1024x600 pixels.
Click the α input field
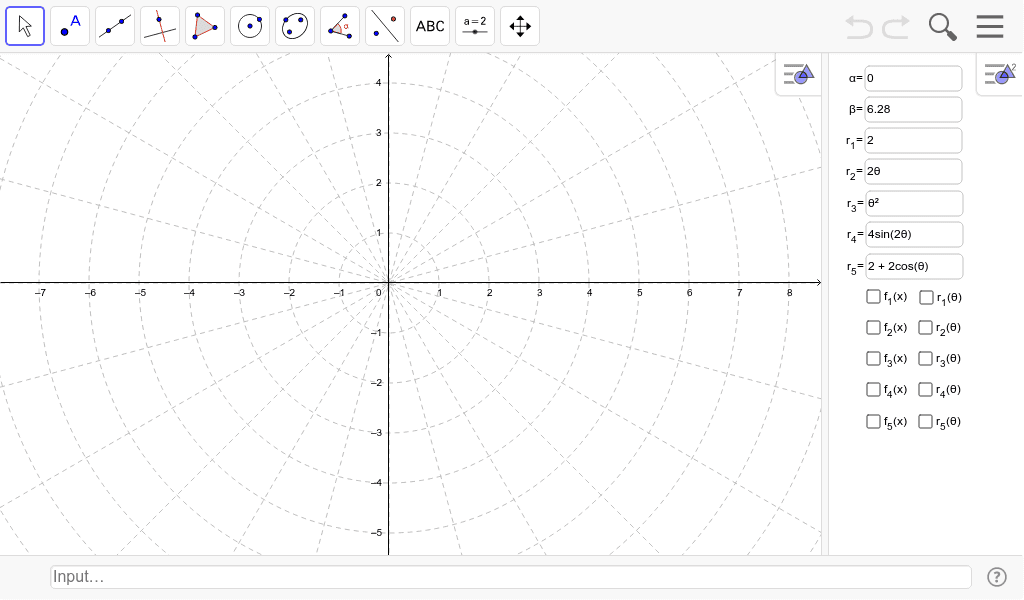pos(913,78)
